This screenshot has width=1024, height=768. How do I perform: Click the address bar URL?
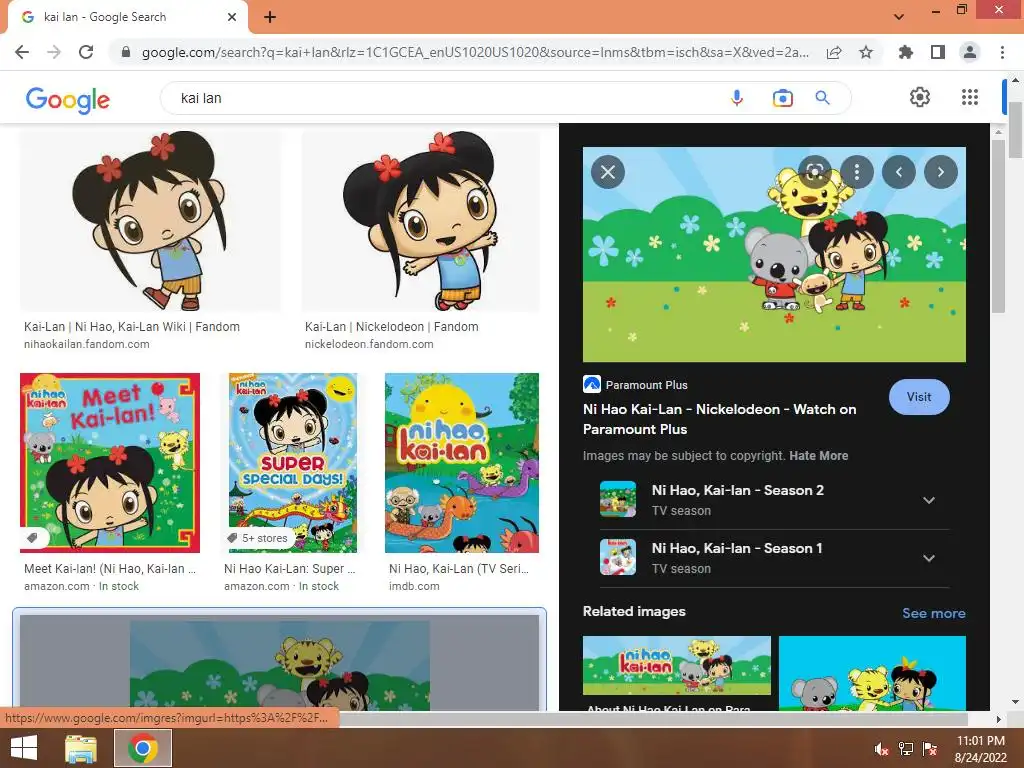point(475,52)
